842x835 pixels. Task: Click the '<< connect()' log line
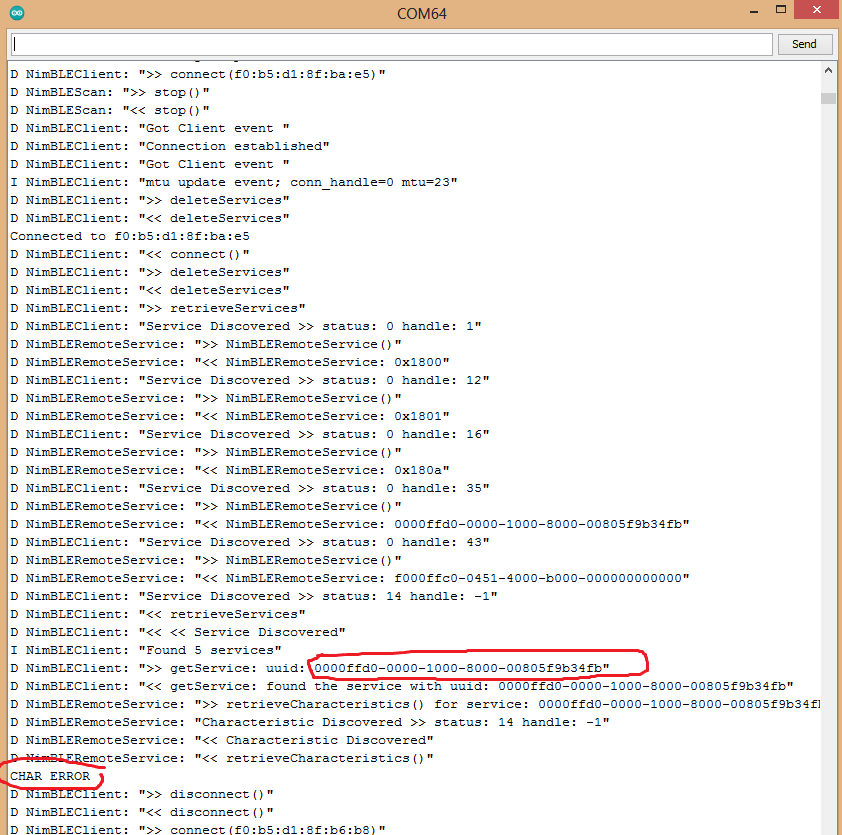pyautogui.click(x=129, y=254)
